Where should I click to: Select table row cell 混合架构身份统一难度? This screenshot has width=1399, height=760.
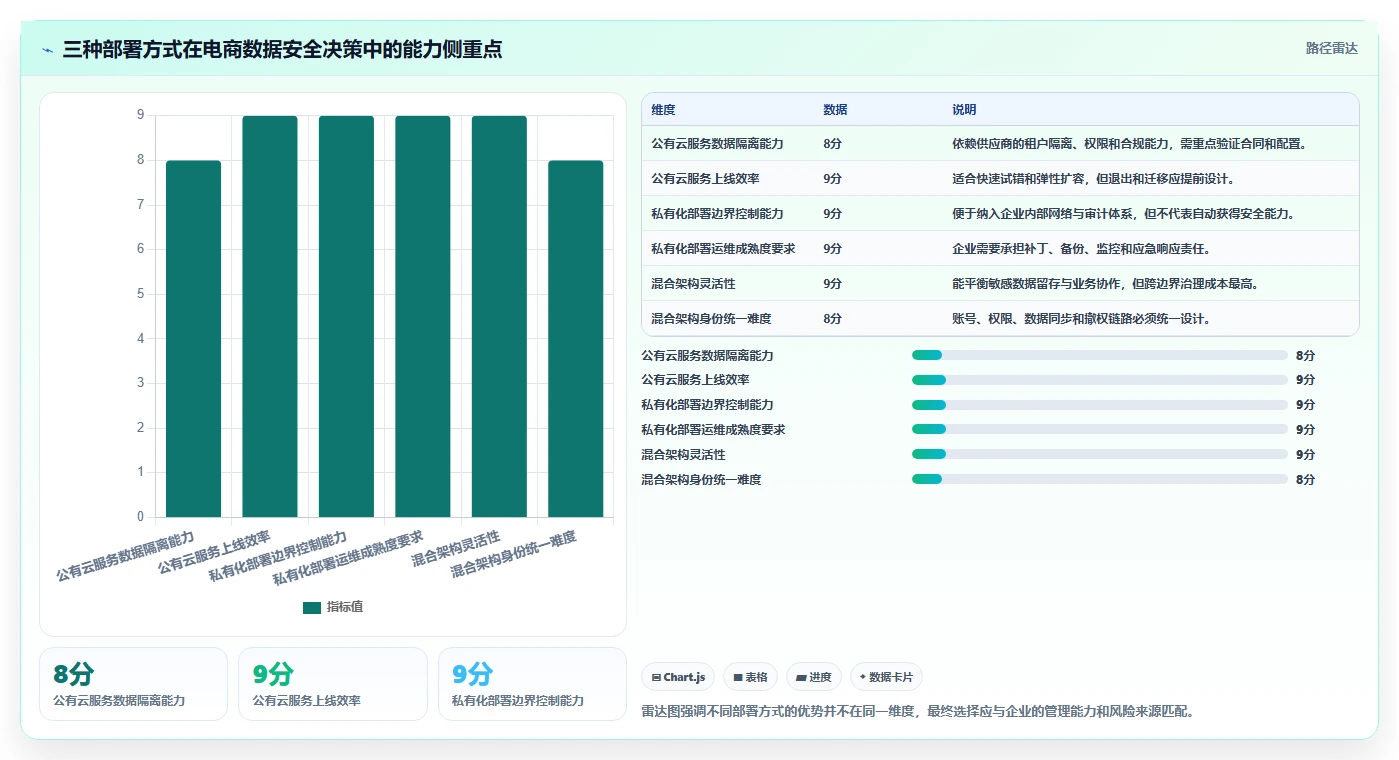click(711, 319)
